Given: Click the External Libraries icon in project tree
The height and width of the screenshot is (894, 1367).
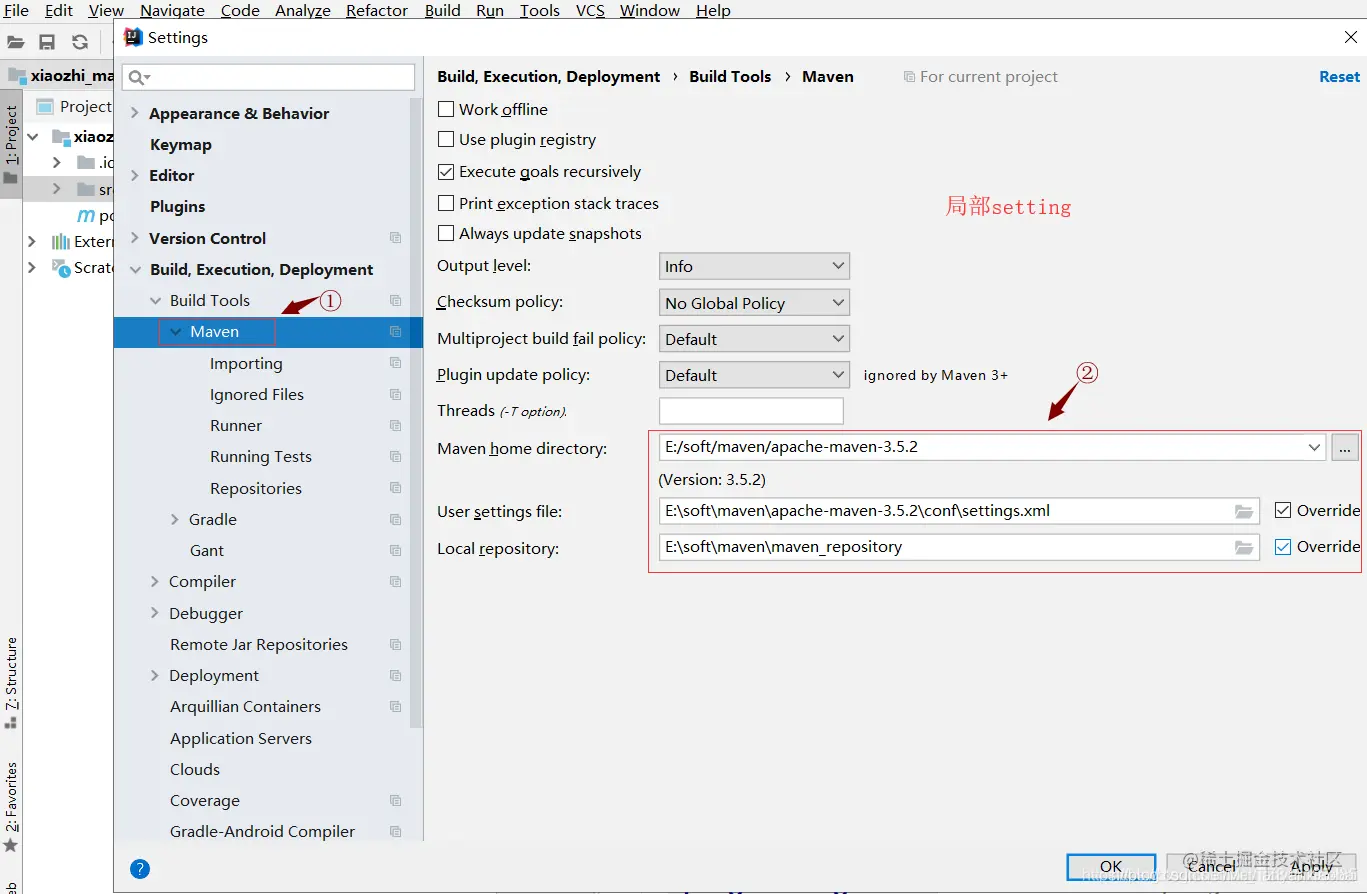Looking at the screenshot, I should point(61,241).
